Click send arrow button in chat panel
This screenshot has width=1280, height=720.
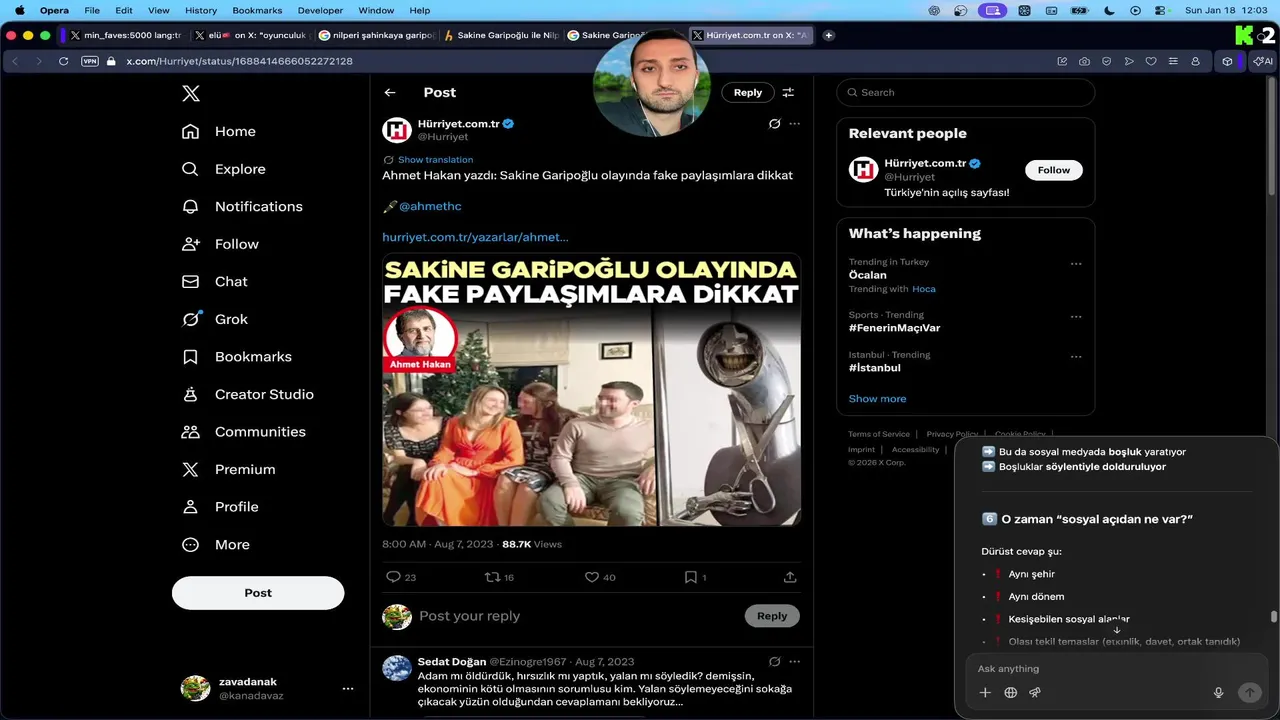(1249, 692)
